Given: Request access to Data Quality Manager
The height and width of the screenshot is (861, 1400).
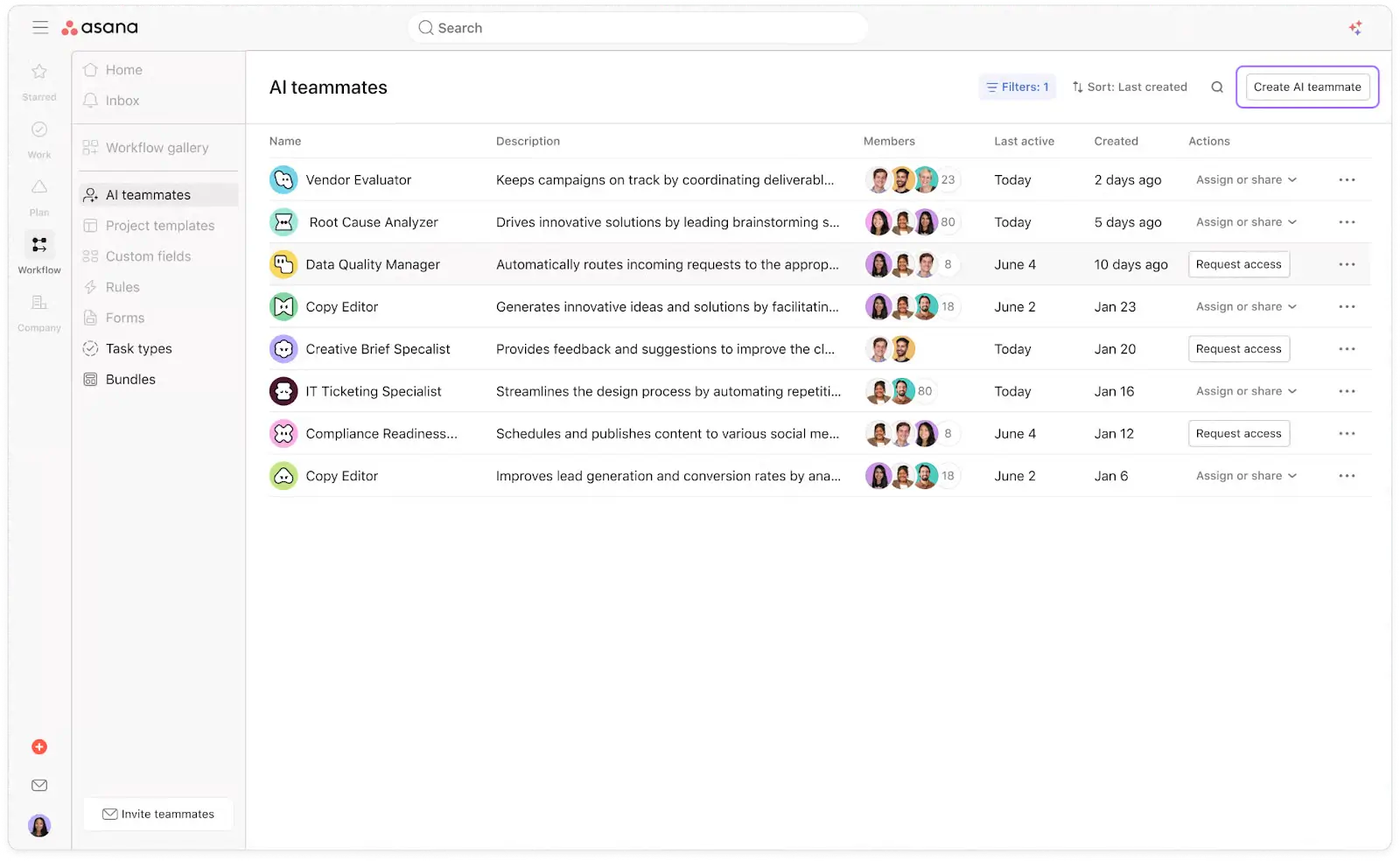Looking at the screenshot, I should pyautogui.click(x=1238, y=263).
